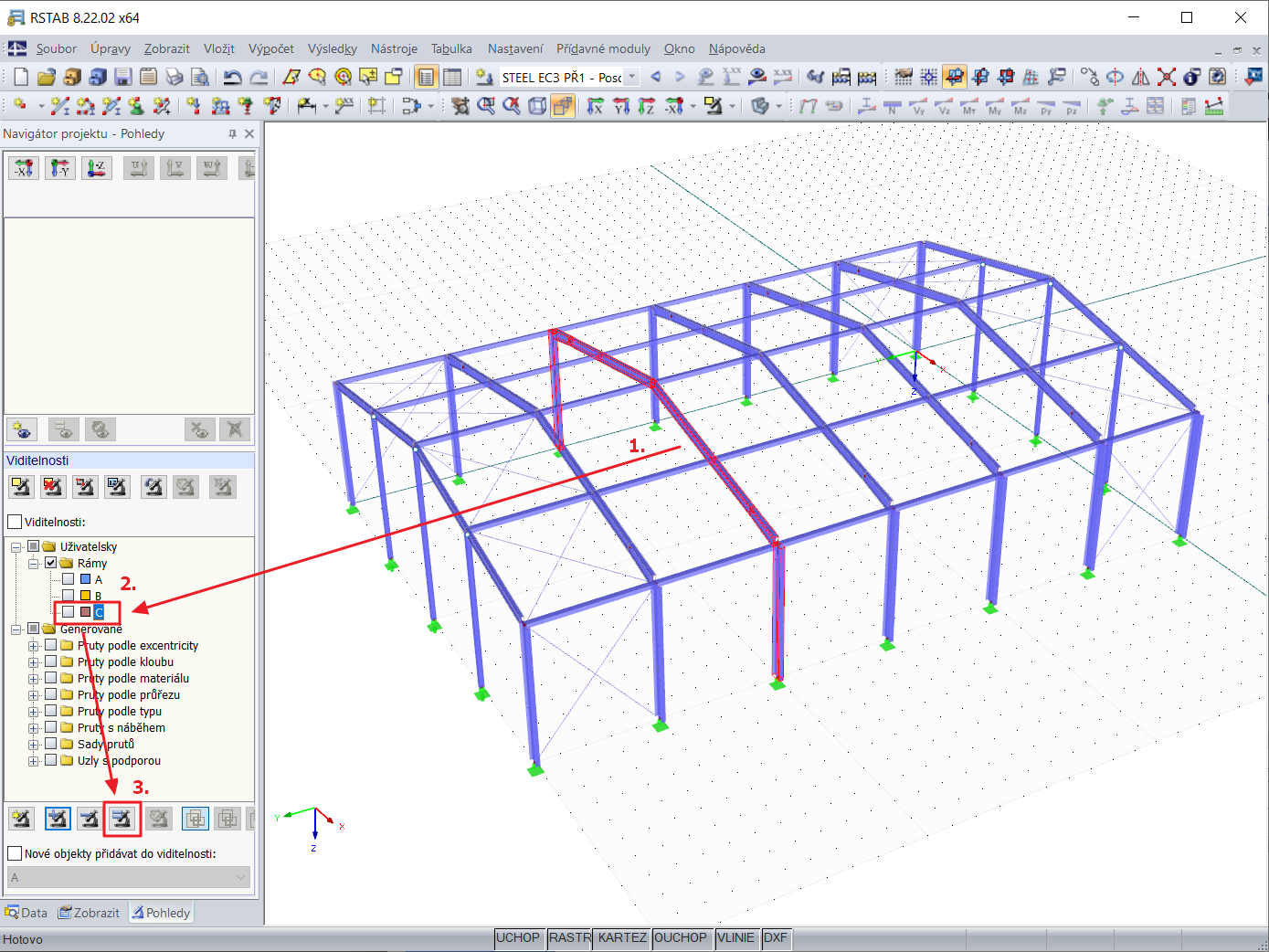
Task: Click the print icon in toolbar
Action: [x=174, y=78]
